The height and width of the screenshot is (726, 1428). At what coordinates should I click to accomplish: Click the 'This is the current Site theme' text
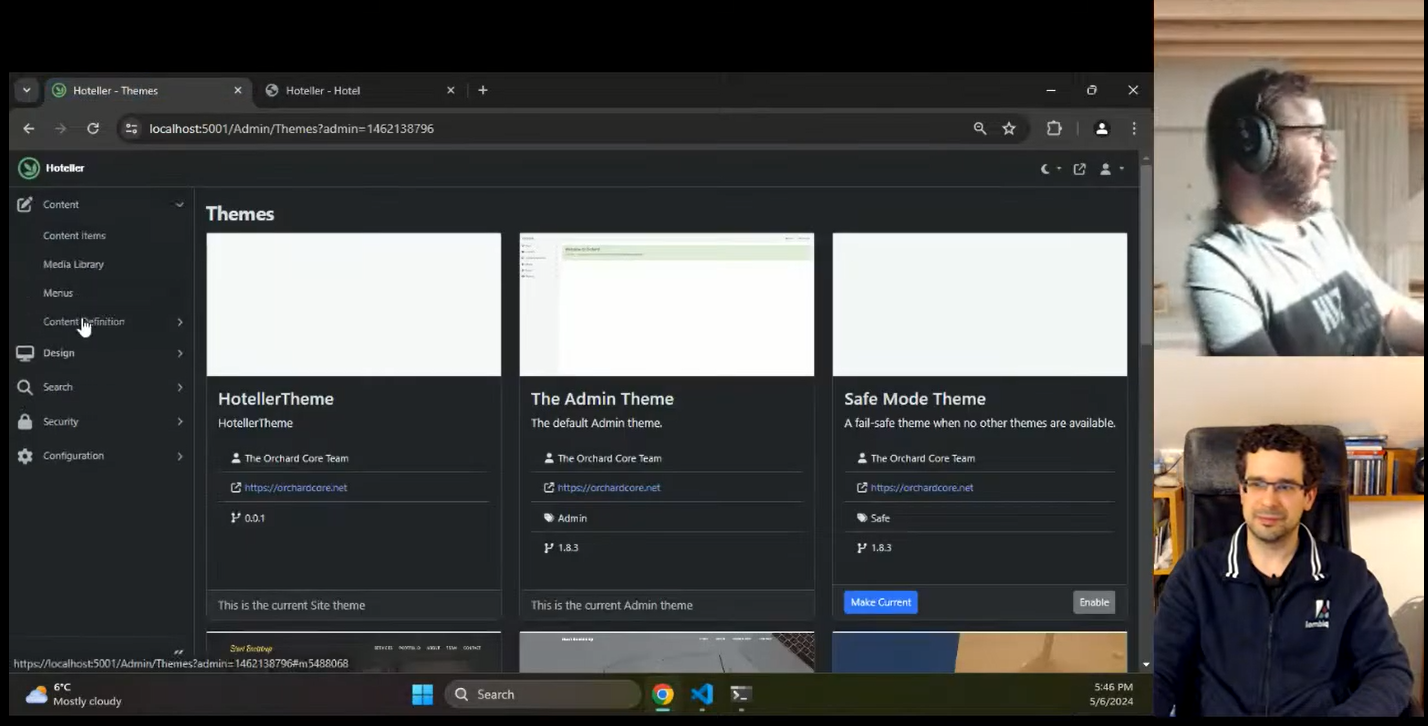291,605
